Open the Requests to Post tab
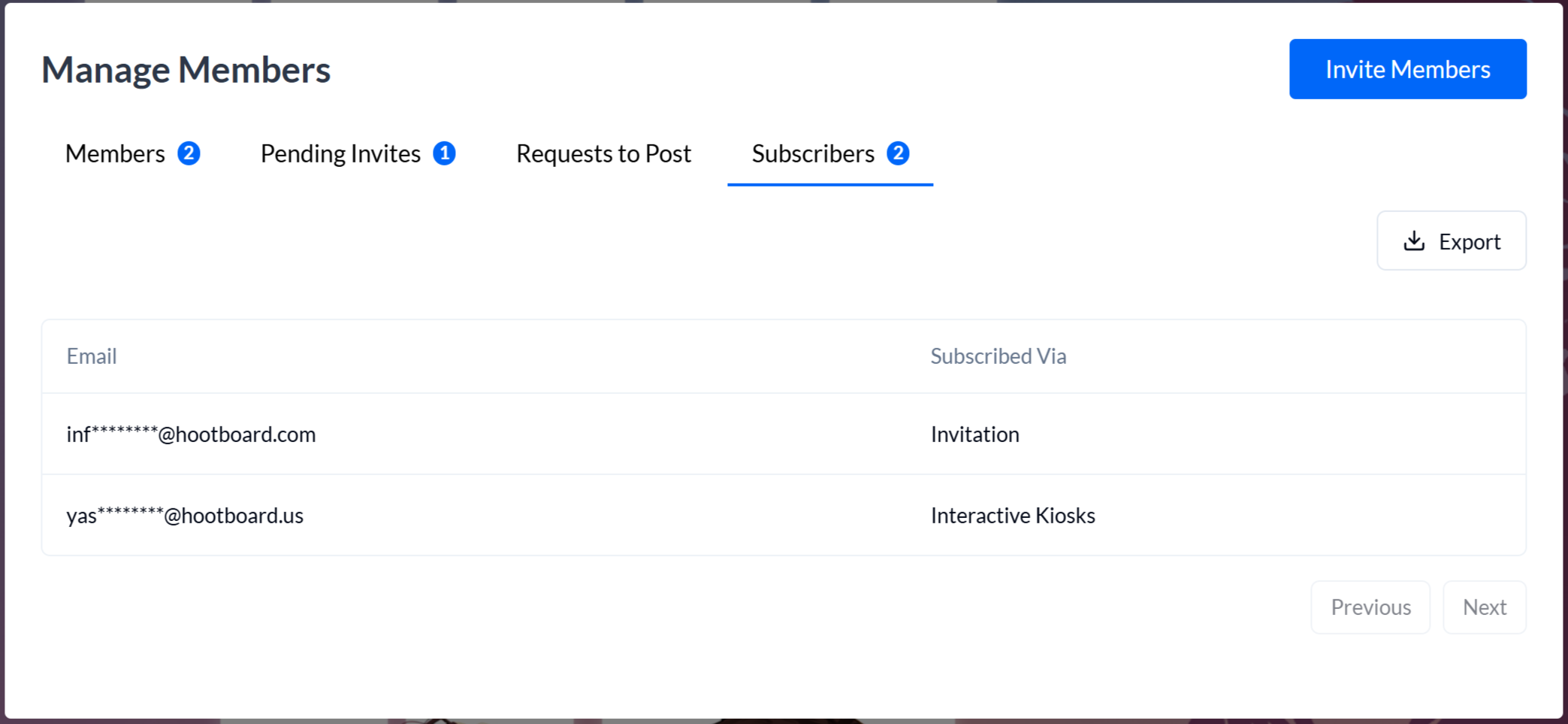The width and height of the screenshot is (1568, 724). tap(603, 153)
